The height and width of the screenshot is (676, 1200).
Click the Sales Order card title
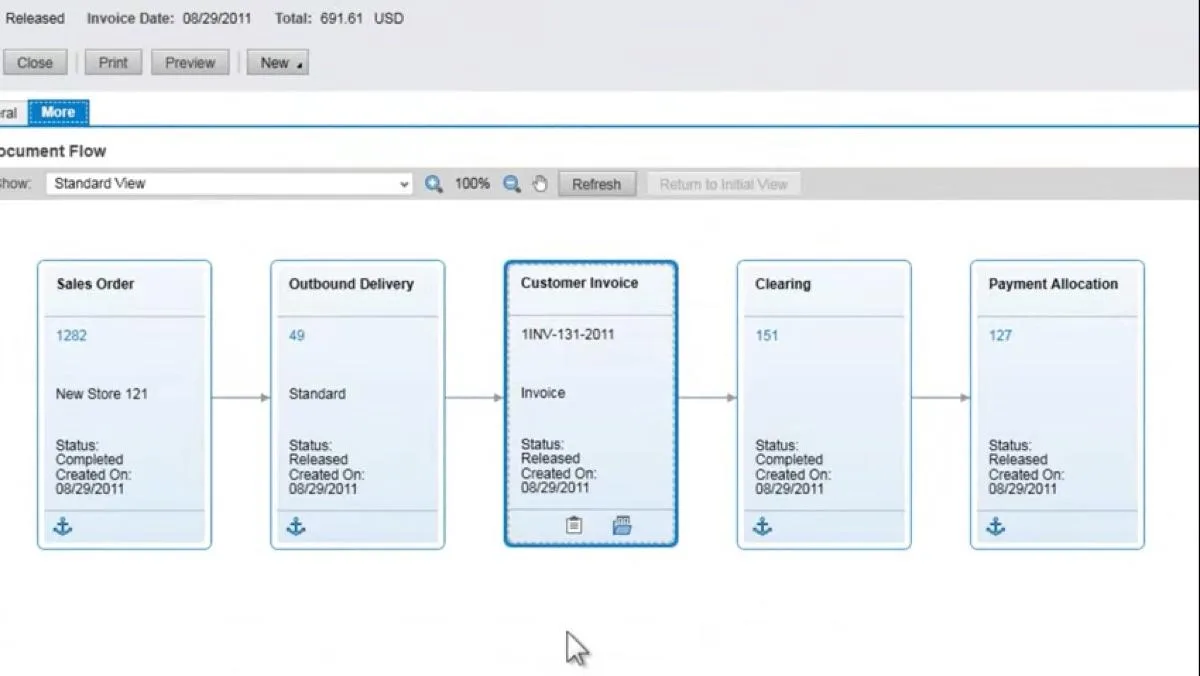(95, 284)
